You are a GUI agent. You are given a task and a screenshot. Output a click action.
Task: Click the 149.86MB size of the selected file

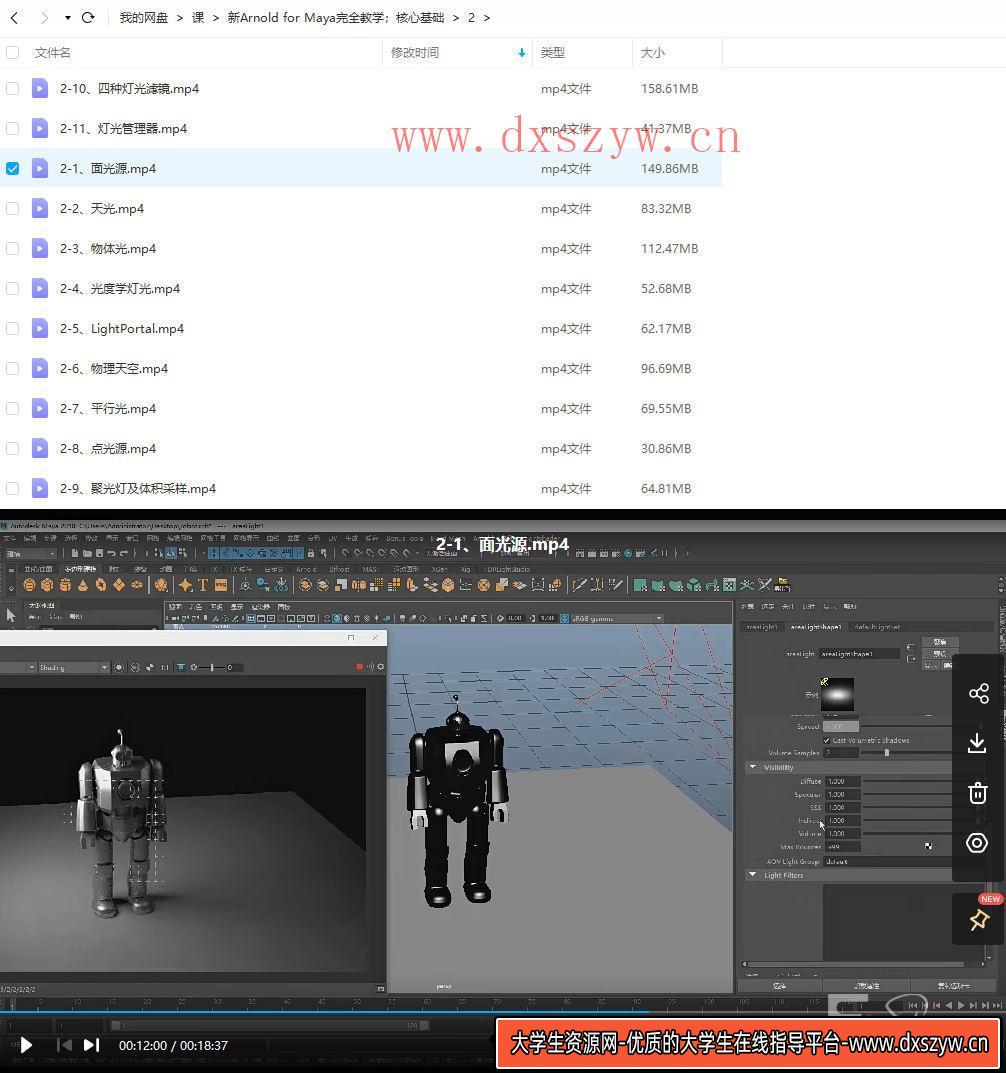click(669, 168)
